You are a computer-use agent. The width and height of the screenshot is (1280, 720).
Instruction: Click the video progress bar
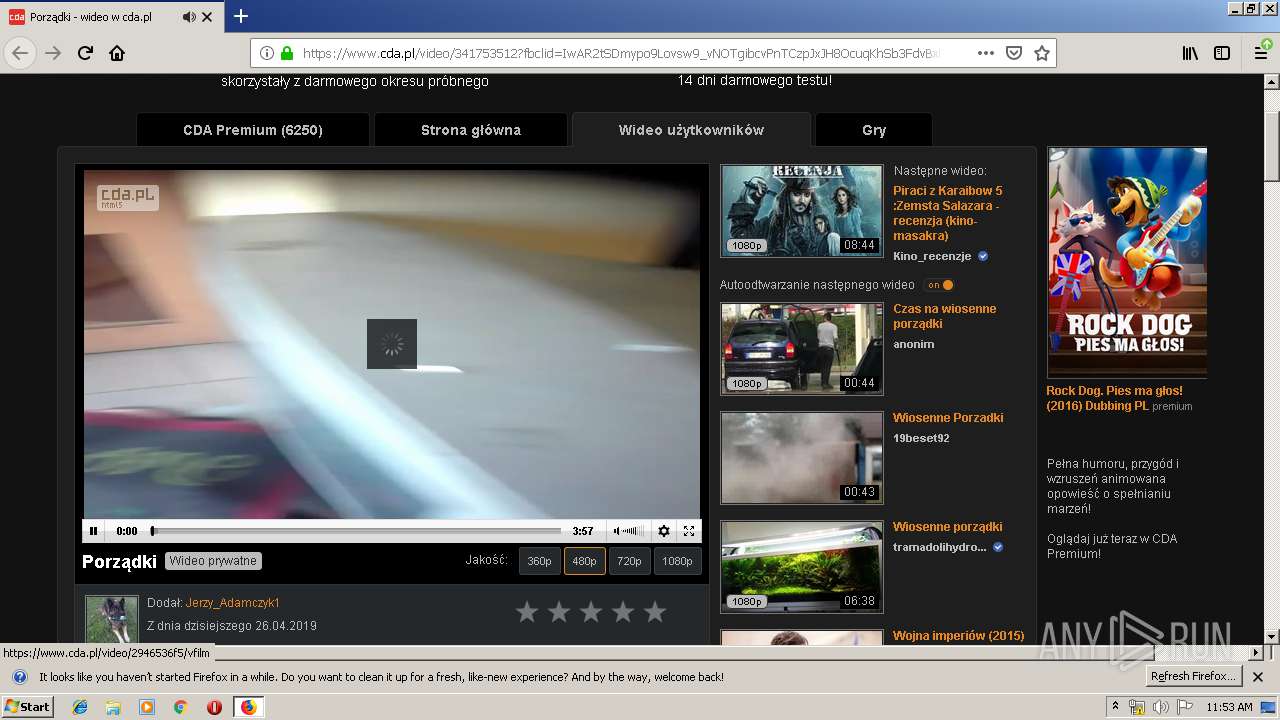coord(356,531)
